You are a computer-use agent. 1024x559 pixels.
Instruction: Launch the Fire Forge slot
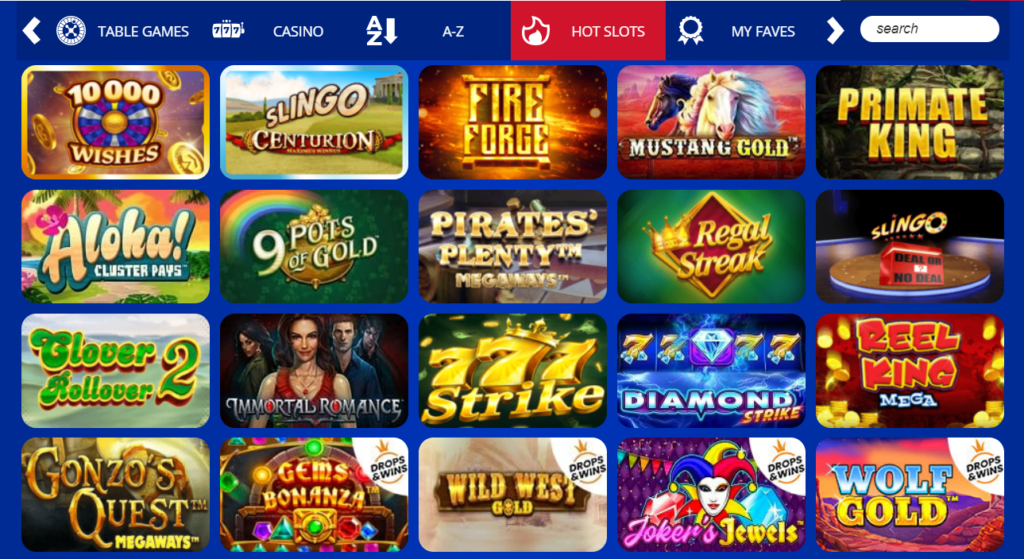point(513,122)
